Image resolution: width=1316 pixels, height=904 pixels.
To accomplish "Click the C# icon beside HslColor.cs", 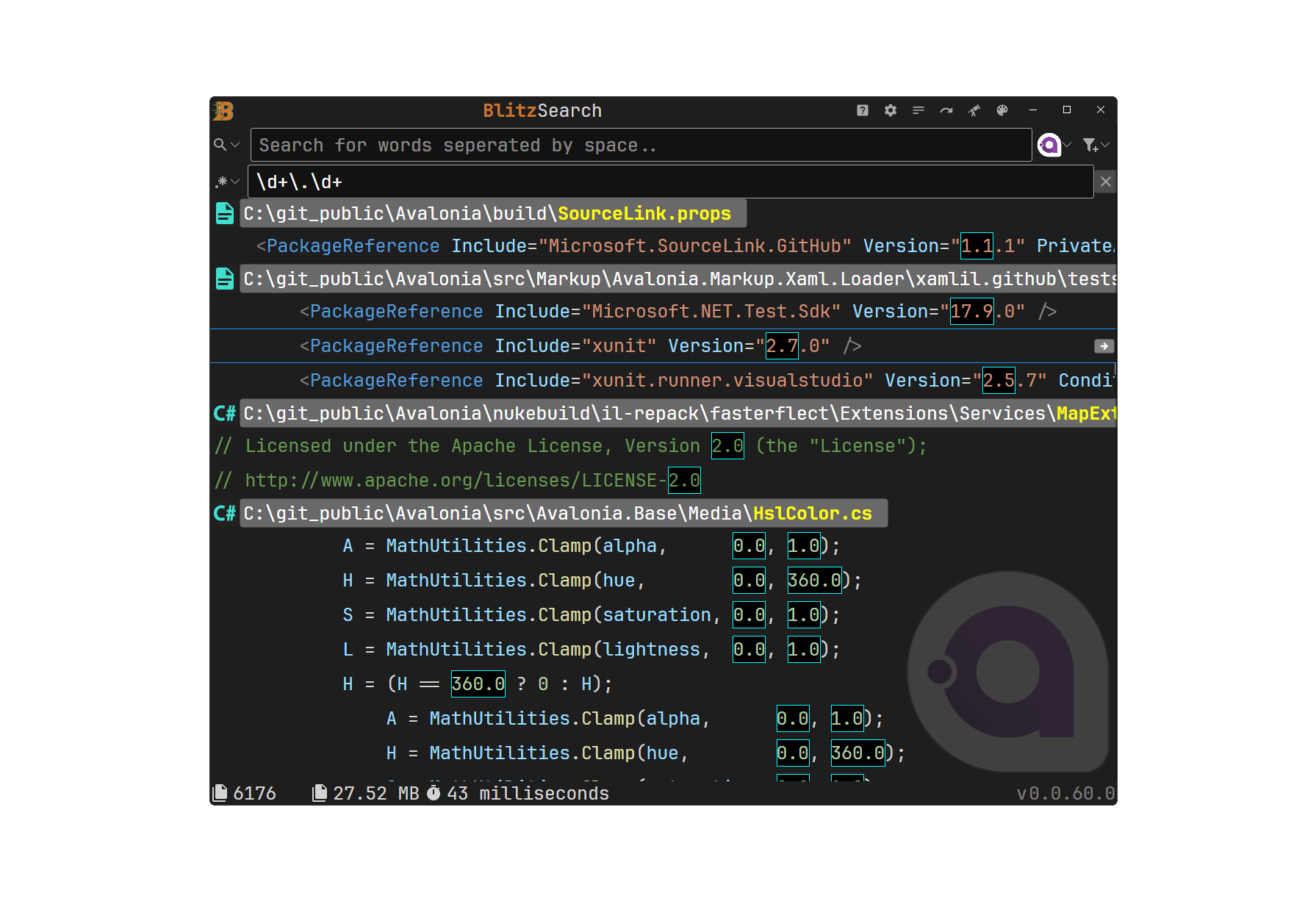I will pyautogui.click(x=225, y=513).
